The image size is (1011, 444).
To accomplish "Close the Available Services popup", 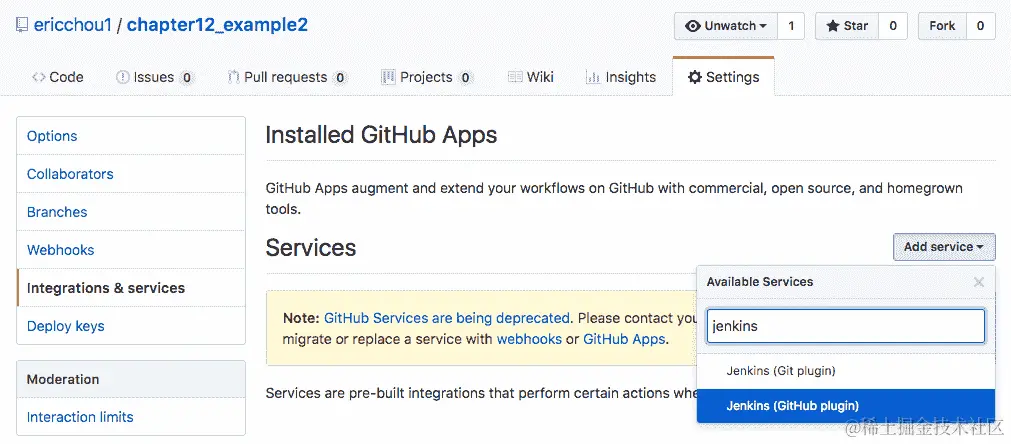I will click(x=979, y=282).
